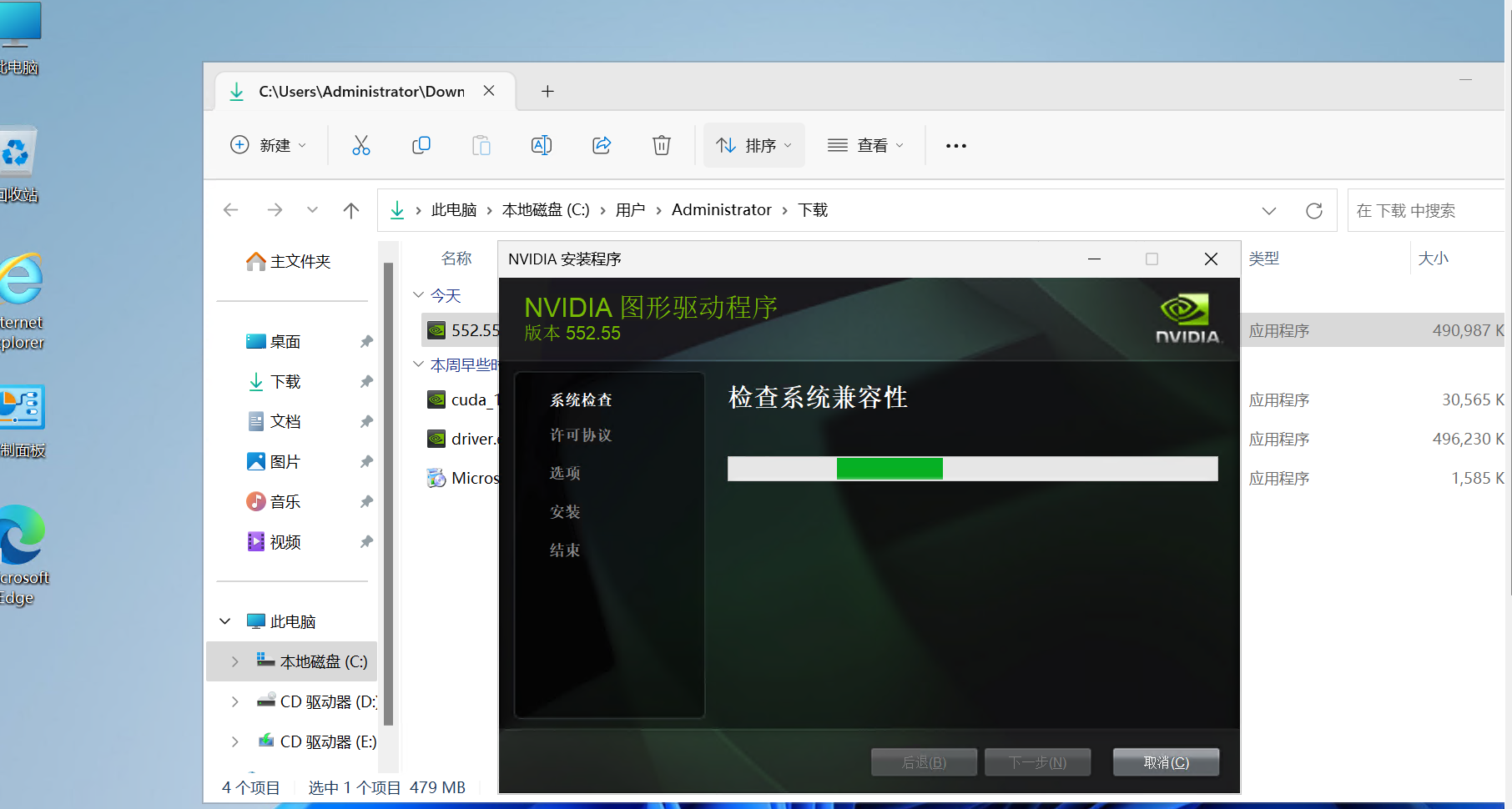This screenshot has height=809, width=1512.
Task: Open 文档 in the quick access list
Action: pyautogui.click(x=274, y=422)
